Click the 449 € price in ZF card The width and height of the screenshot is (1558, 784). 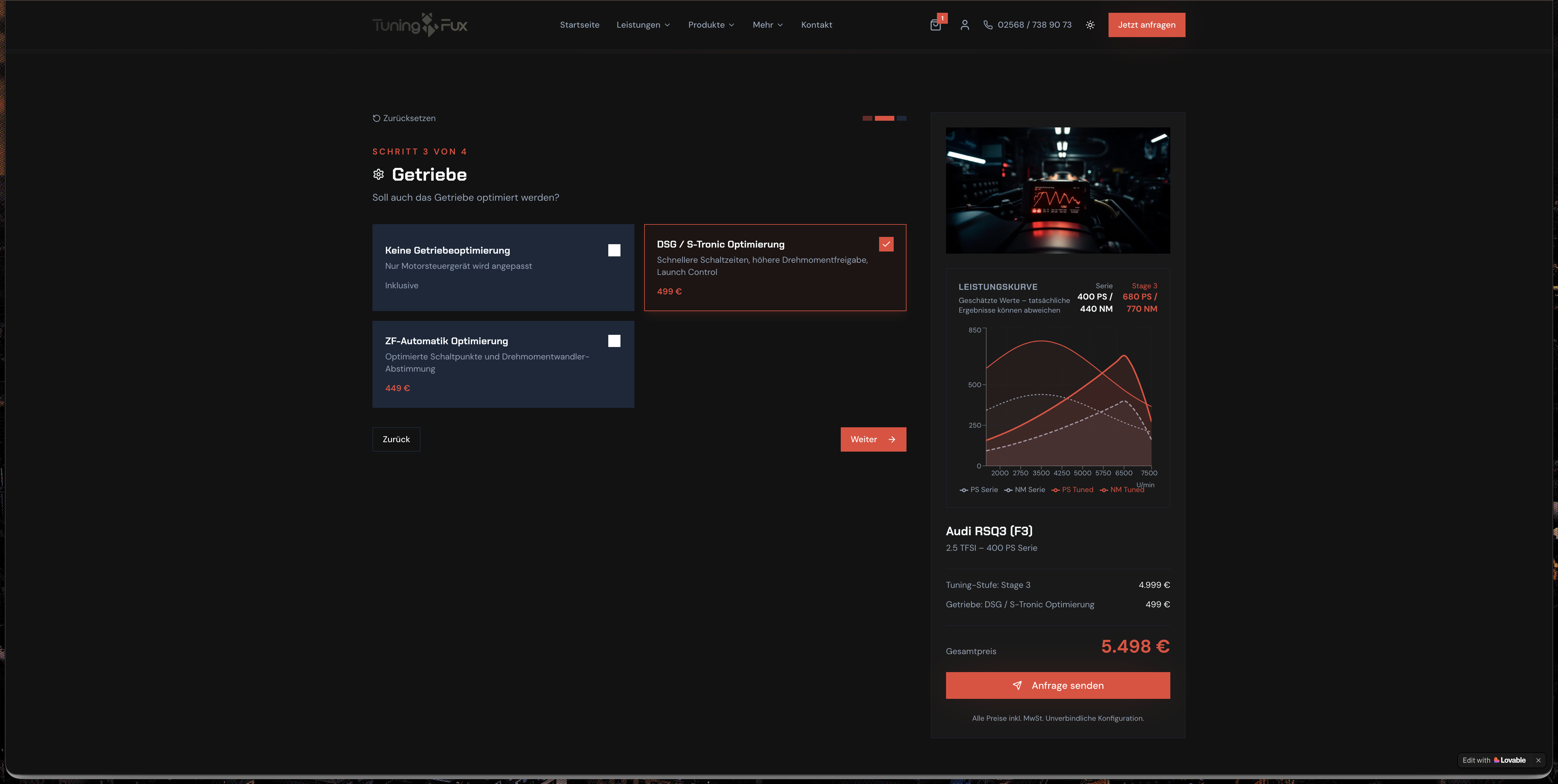tap(397, 388)
